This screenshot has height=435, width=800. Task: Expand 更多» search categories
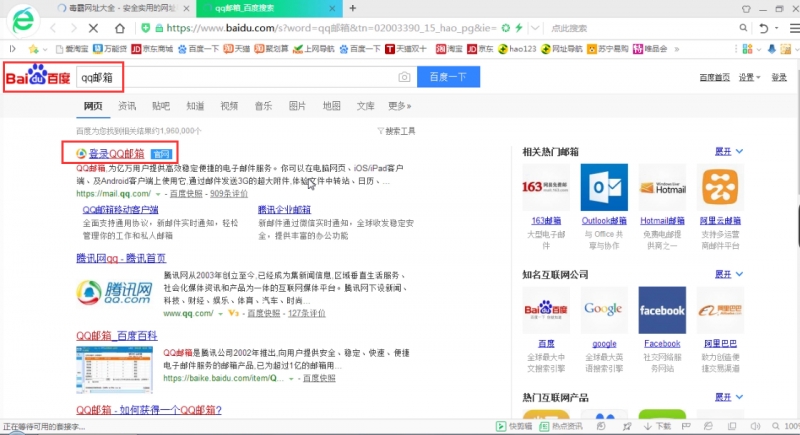[x=399, y=106]
